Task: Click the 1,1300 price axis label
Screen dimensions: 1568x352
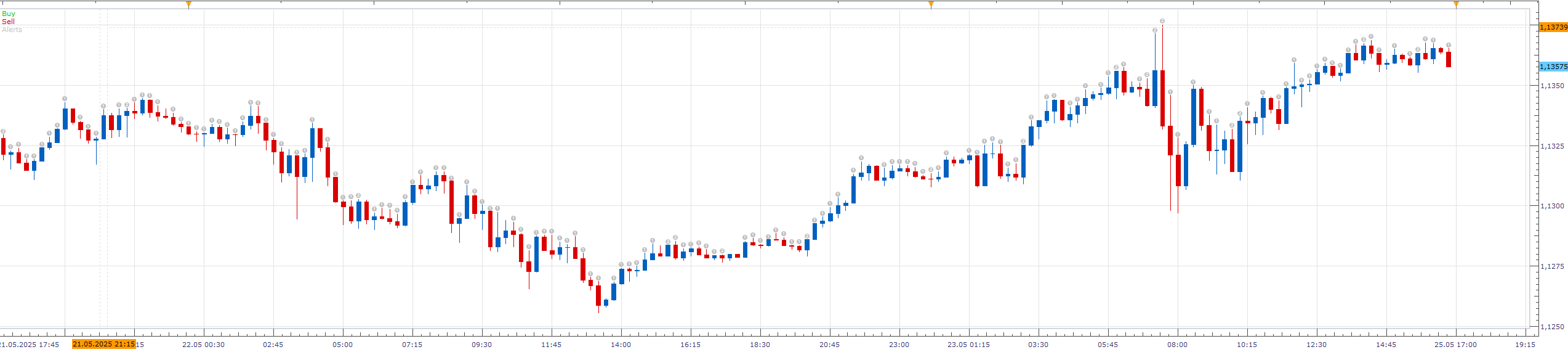Action: pos(1552,206)
